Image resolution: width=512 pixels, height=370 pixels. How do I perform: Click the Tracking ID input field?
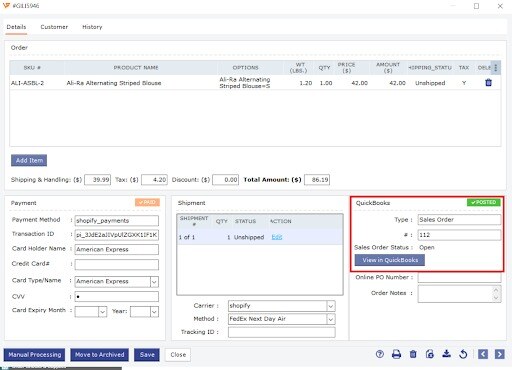pyautogui.click(x=282, y=332)
